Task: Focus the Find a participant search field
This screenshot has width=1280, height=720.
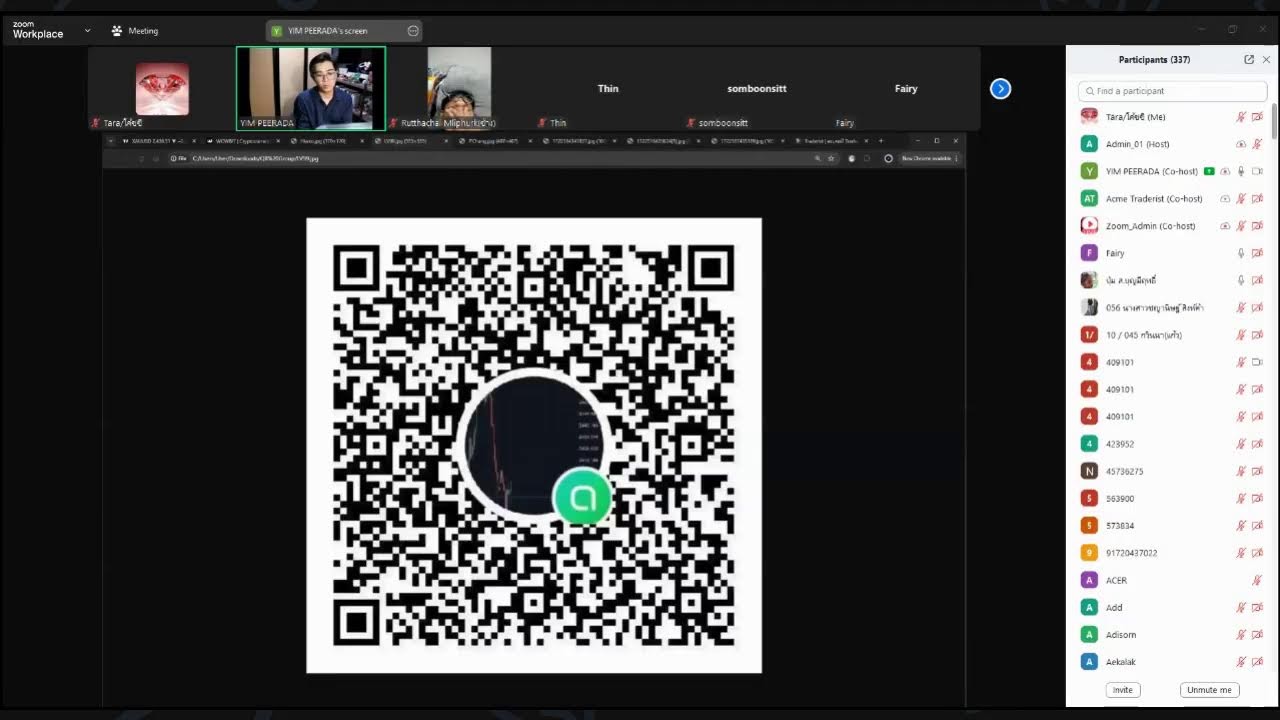Action: coord(1173,91)
